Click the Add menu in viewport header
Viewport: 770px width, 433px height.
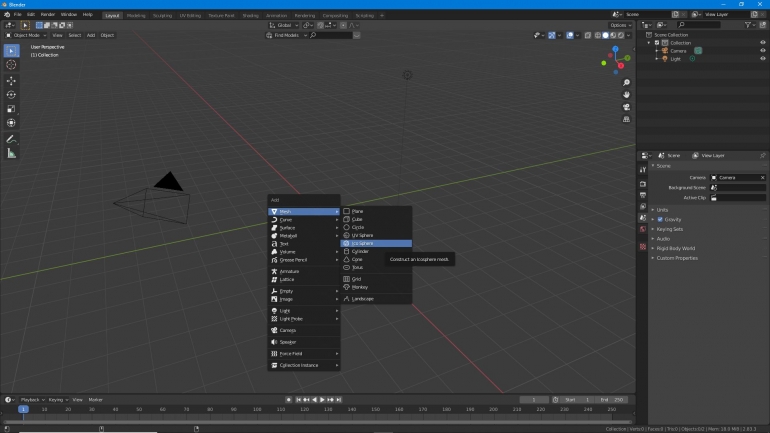[x=91, y=35]
